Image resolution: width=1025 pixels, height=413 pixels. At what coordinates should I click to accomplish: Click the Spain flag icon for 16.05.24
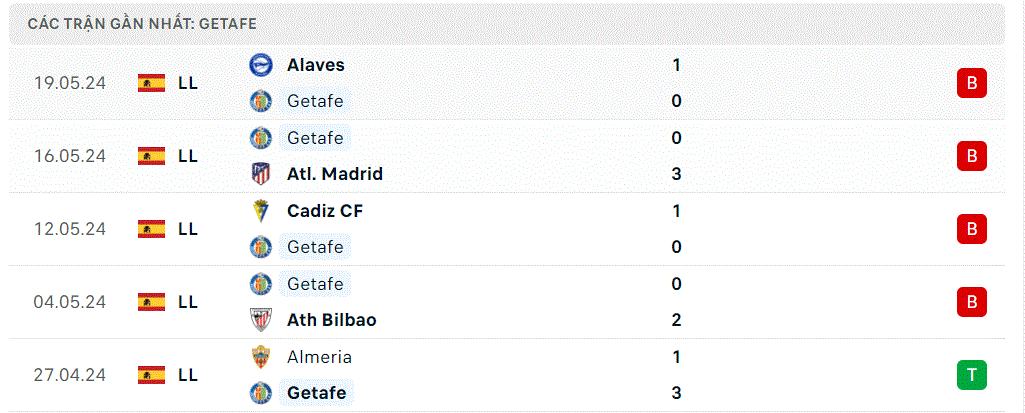(152, 156)
